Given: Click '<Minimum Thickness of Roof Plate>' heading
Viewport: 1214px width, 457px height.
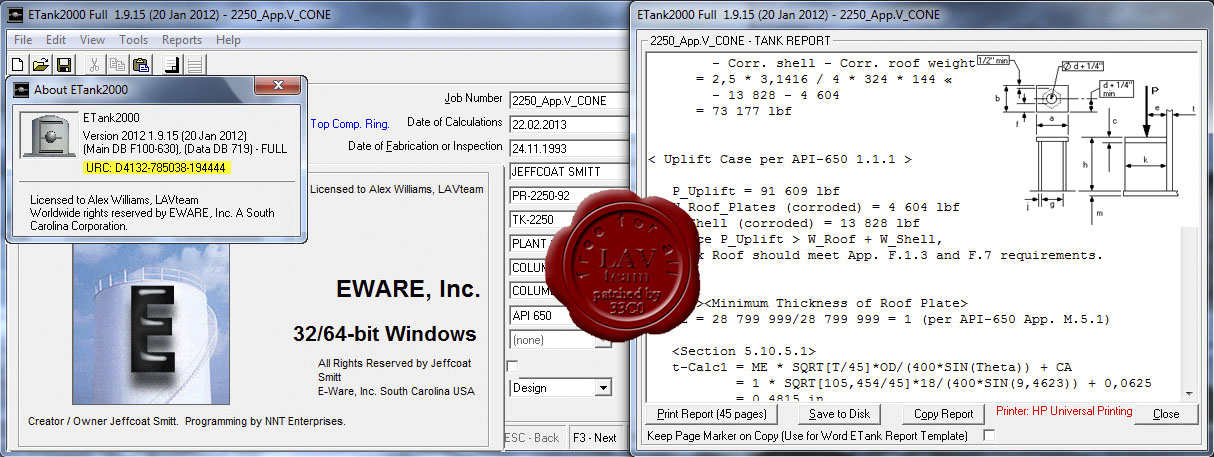Looking at the screenshot, I should click(x=836, y=303).
